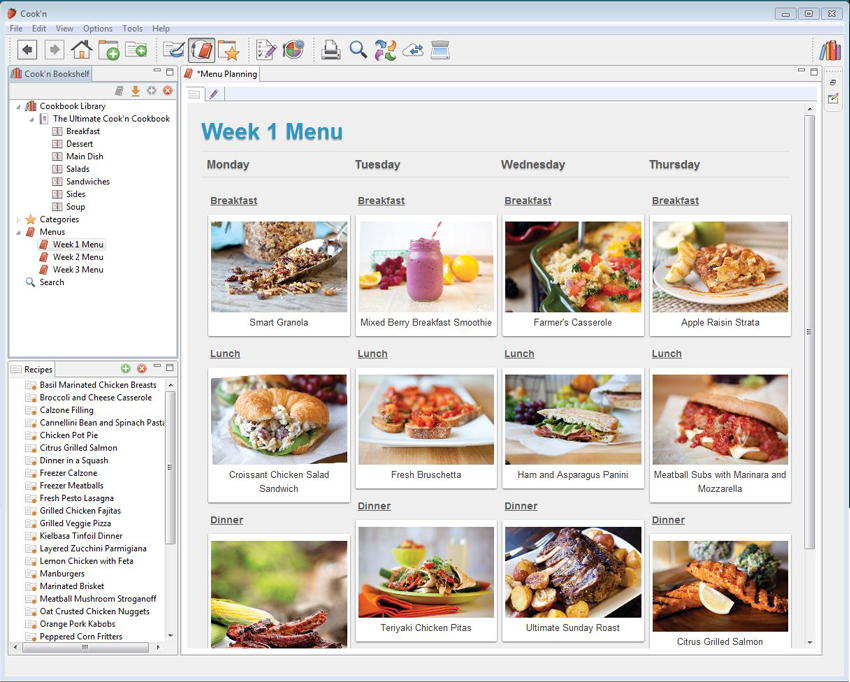Click the Print icon in toolbar
This screenshot has width=850, height=682.
tap(330, 50)
